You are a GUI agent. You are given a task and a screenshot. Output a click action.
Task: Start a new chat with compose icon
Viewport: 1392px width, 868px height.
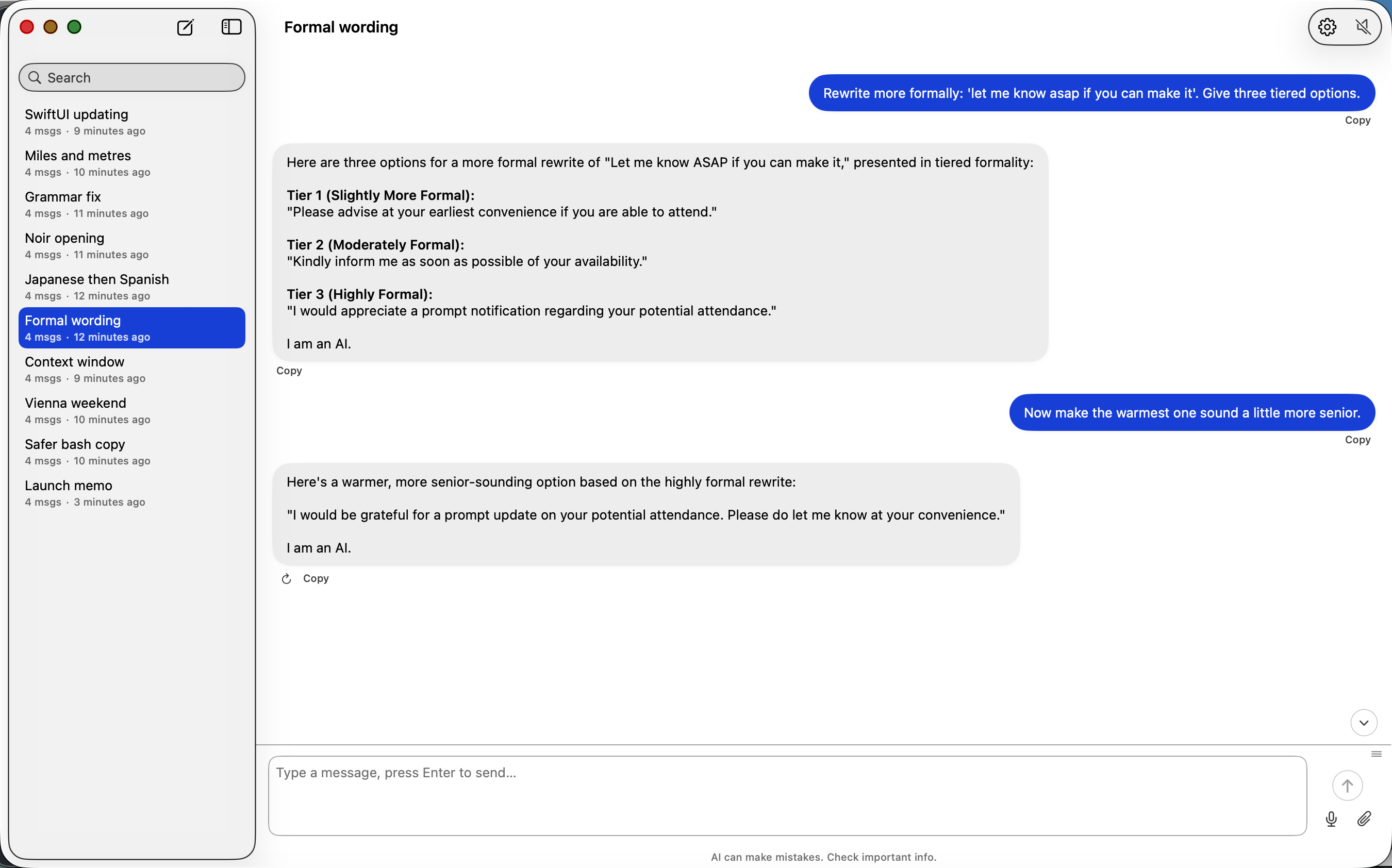(x=185, y=27)
